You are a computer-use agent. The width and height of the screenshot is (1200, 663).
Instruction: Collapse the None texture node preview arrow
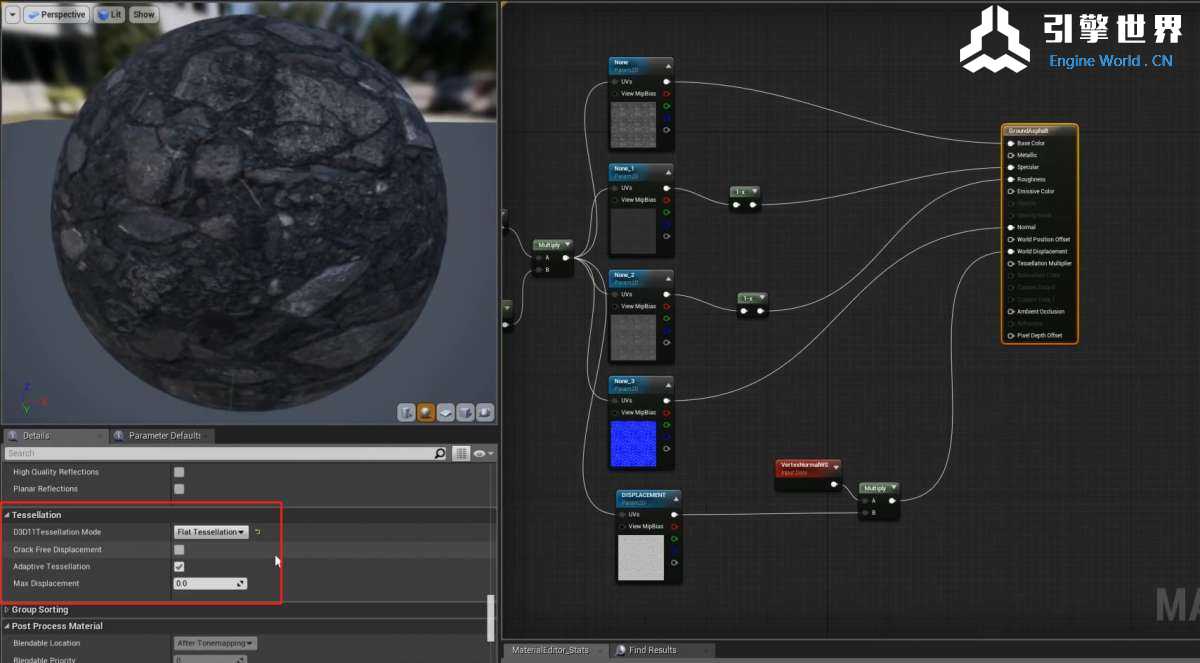coord(666,66)
